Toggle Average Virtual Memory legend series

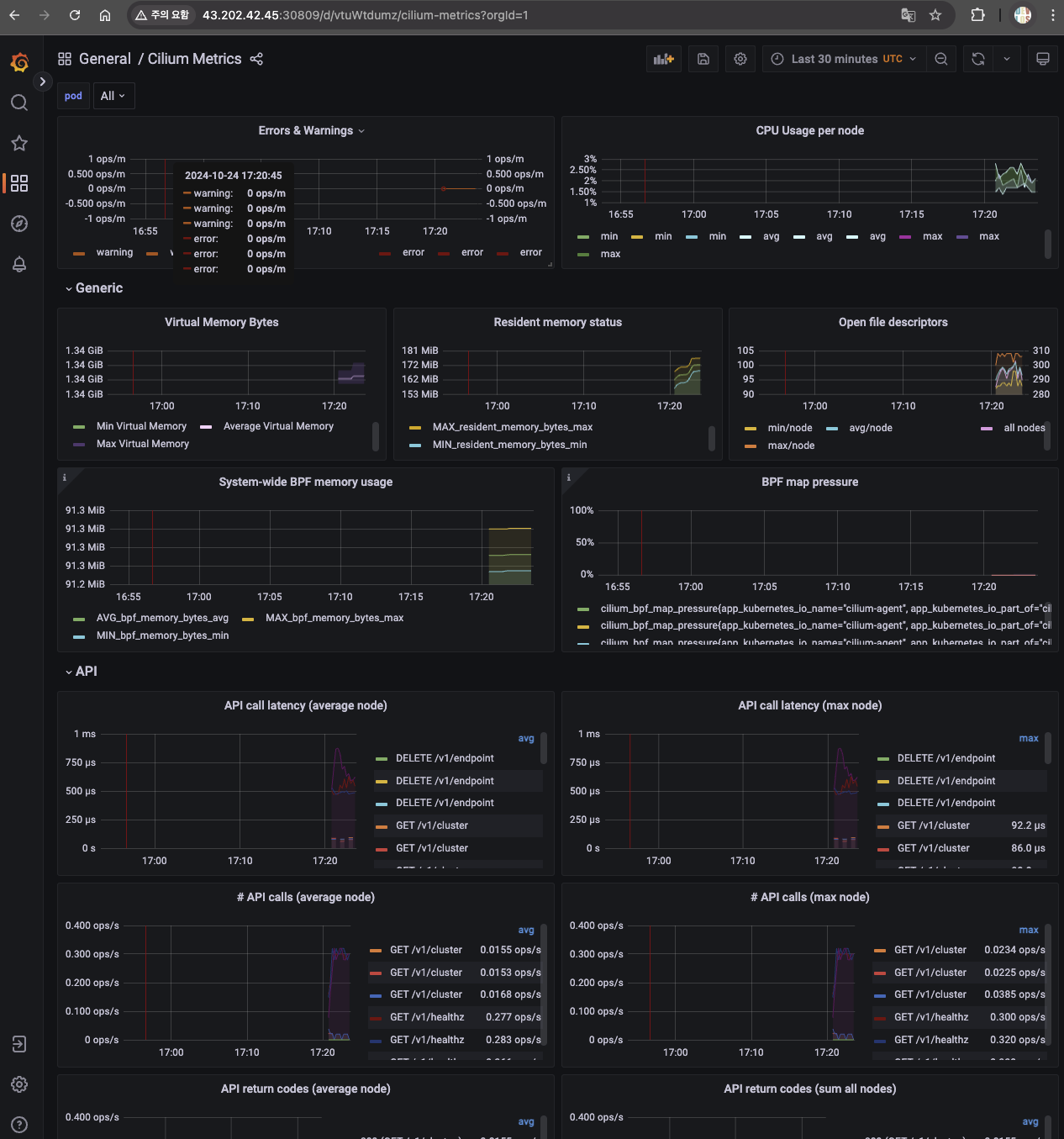pyautogui.click(x=278, y=426)
